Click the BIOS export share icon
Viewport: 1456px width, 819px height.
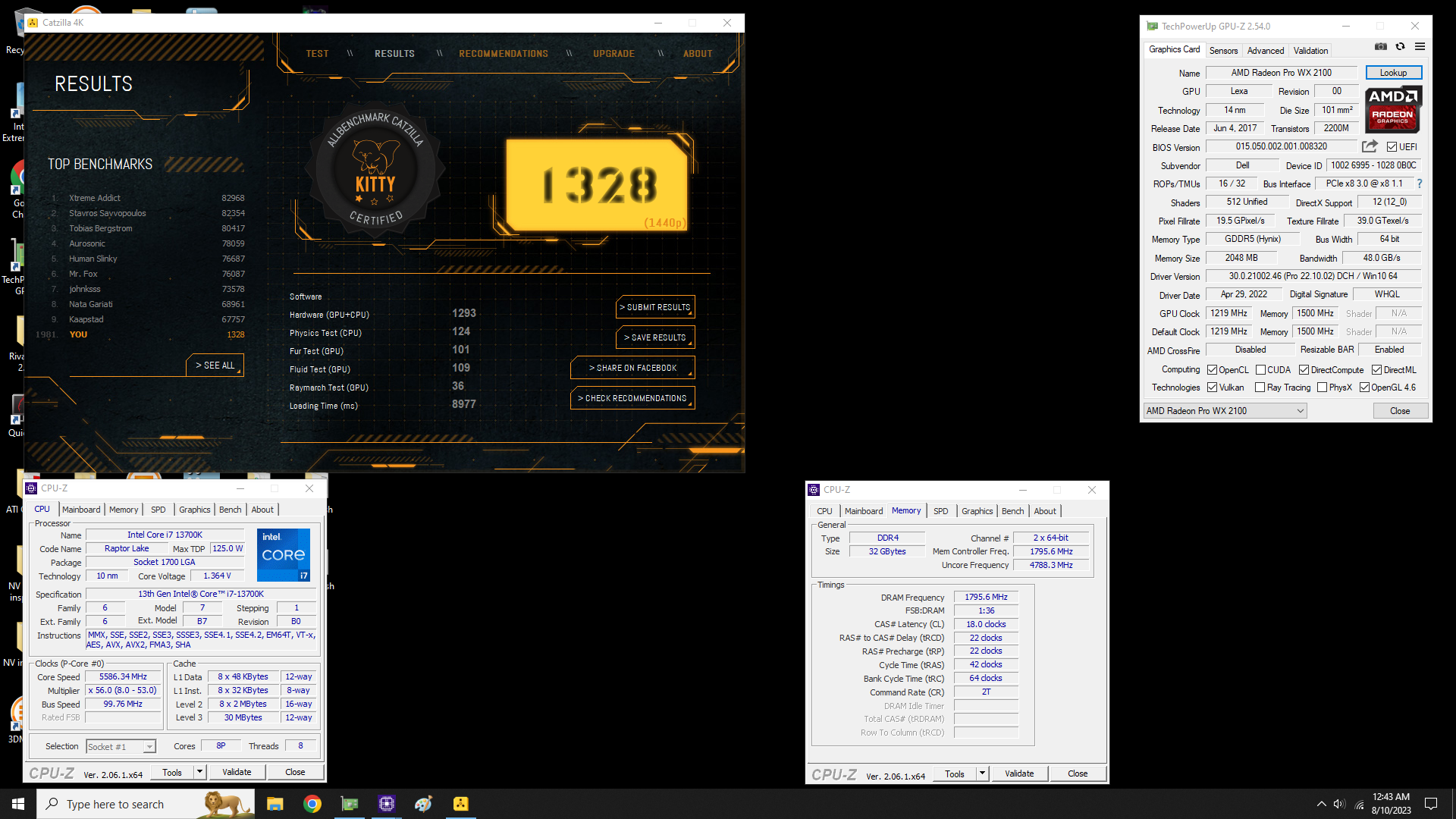tap(1370, 146)
